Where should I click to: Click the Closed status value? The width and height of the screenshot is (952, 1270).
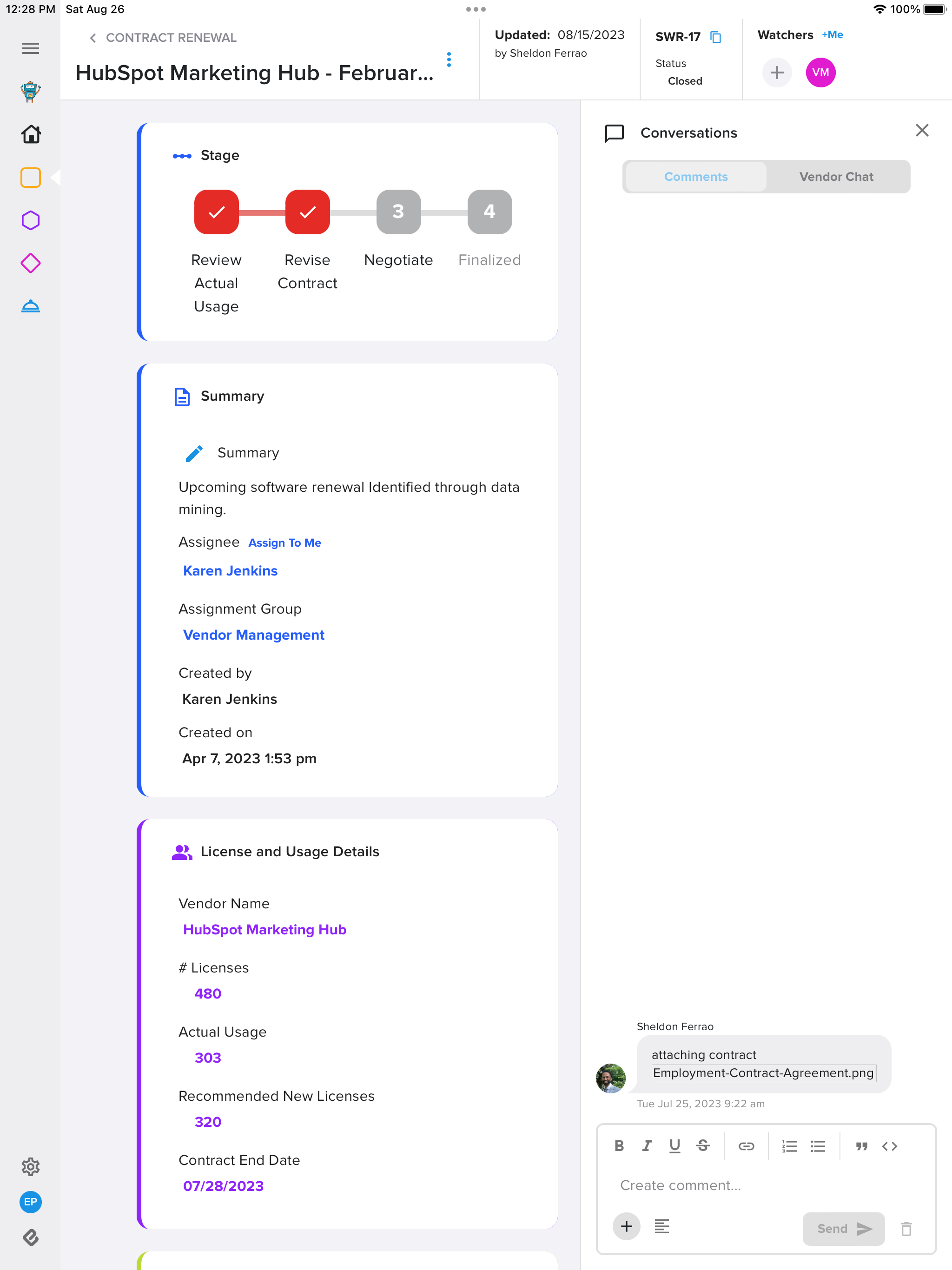(685, 81)
